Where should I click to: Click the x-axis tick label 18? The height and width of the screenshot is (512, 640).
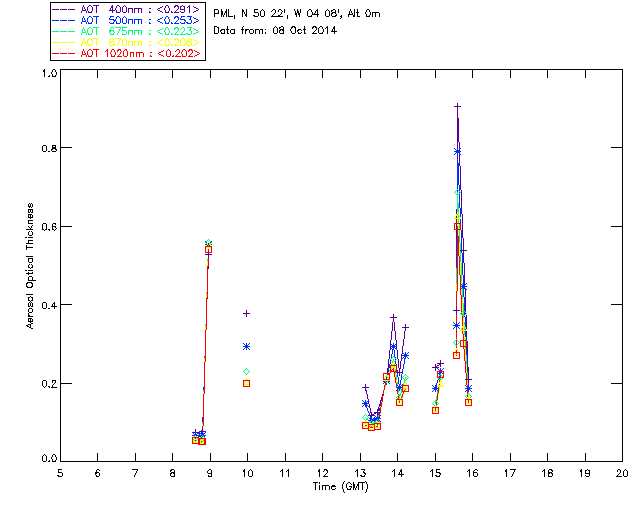point(547,473)
